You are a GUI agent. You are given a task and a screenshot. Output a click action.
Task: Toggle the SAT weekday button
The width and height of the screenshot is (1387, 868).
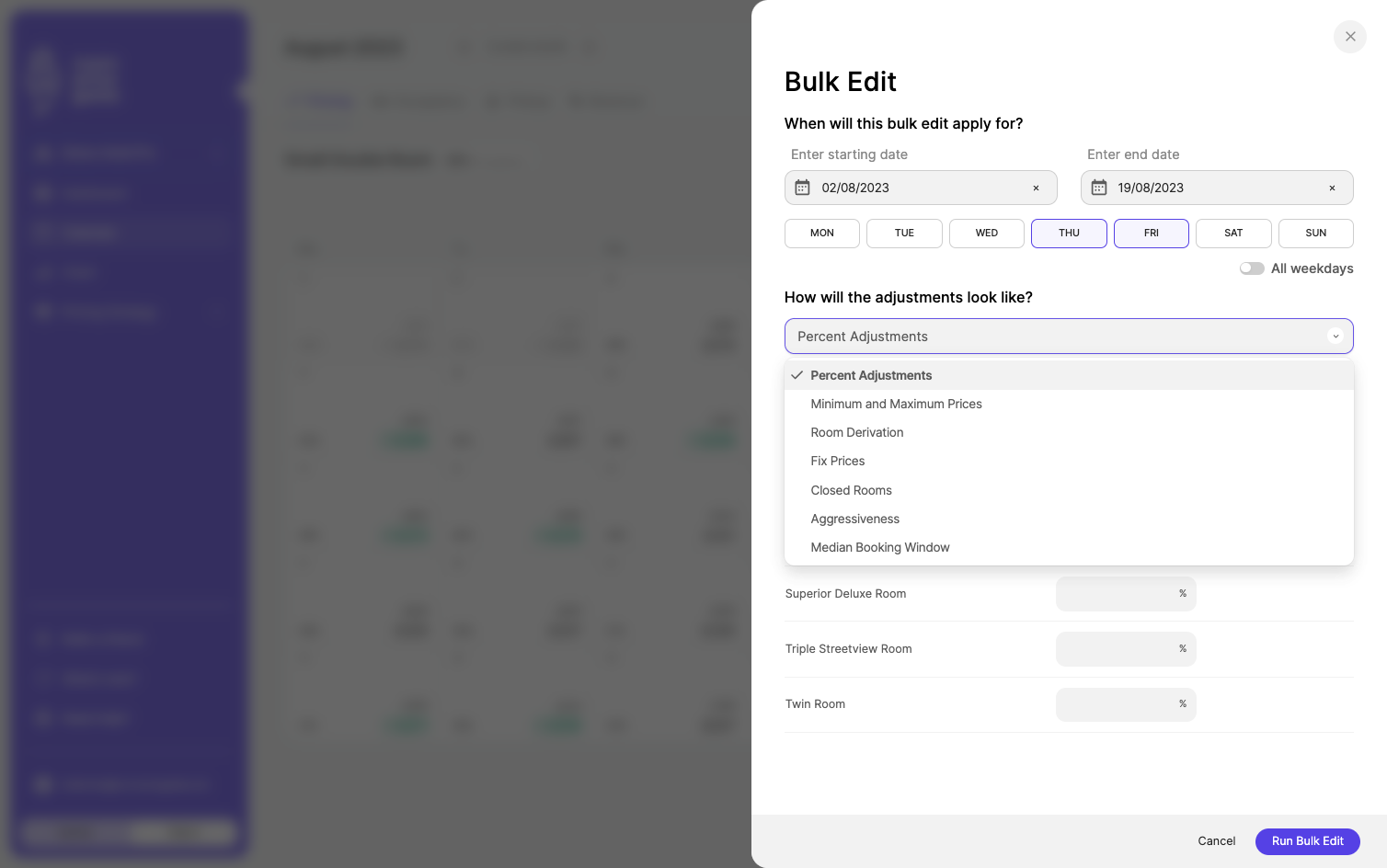click(x=1233, y=234)
